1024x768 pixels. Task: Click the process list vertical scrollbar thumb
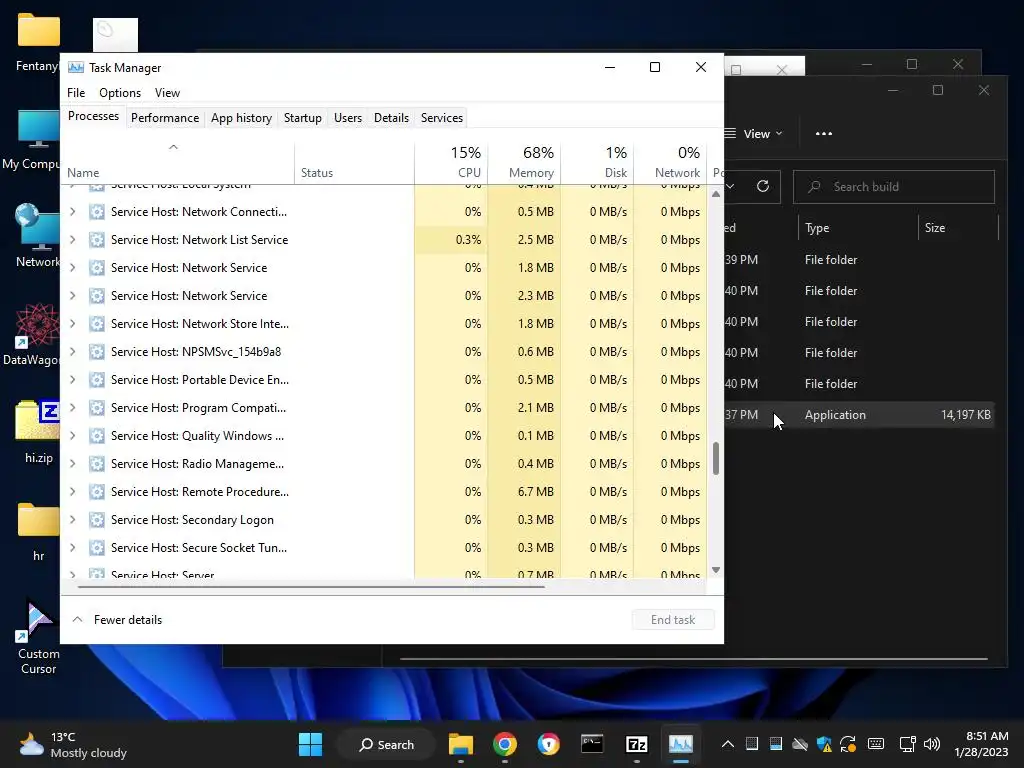(716, 458)
